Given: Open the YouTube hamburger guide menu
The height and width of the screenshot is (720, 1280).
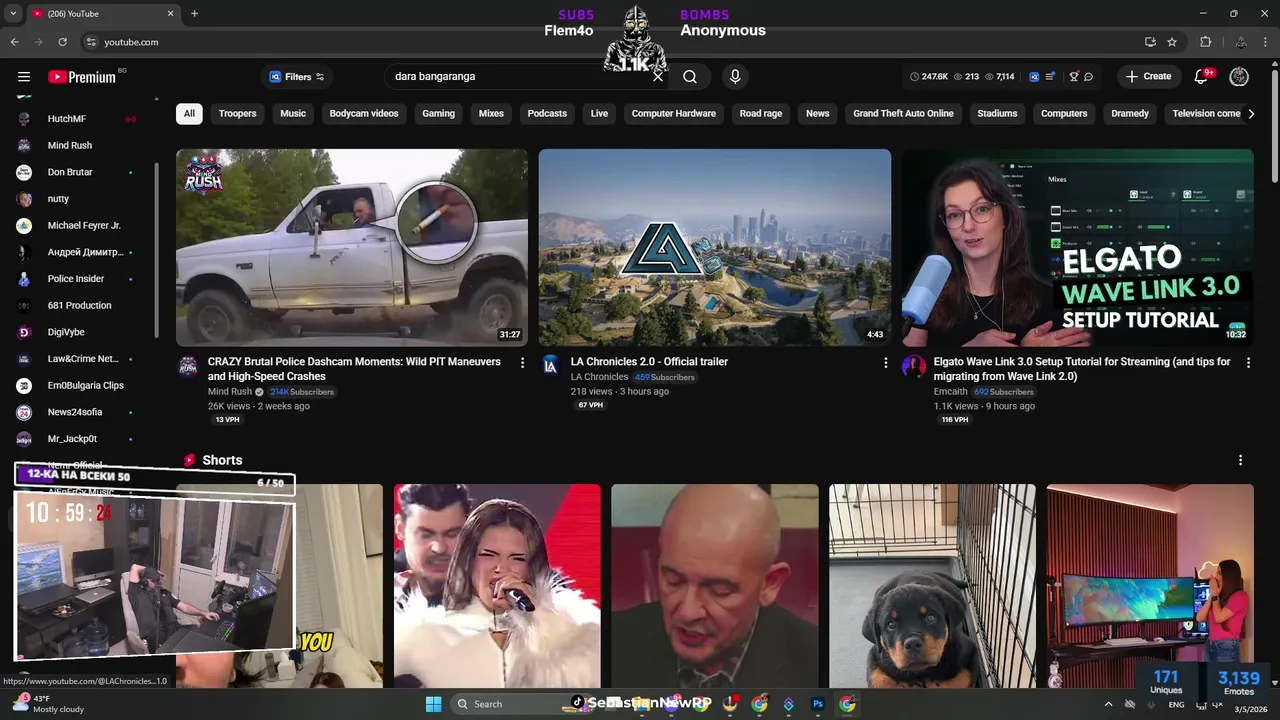Looking at the screenshot, I should coord(24,77).
